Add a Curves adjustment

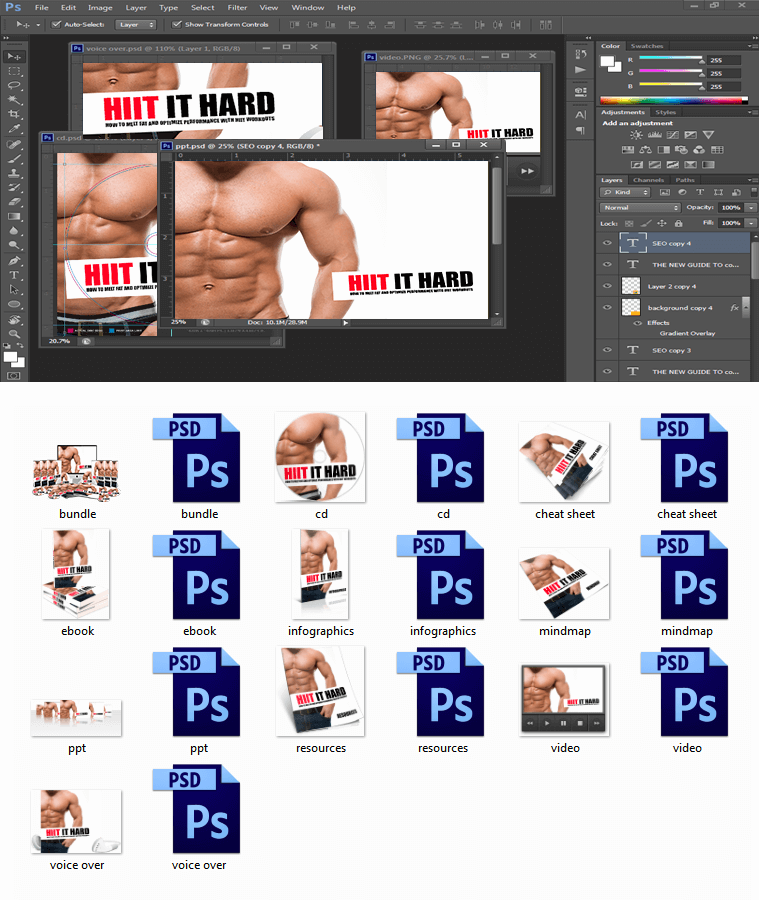click(x=673, y=135)
